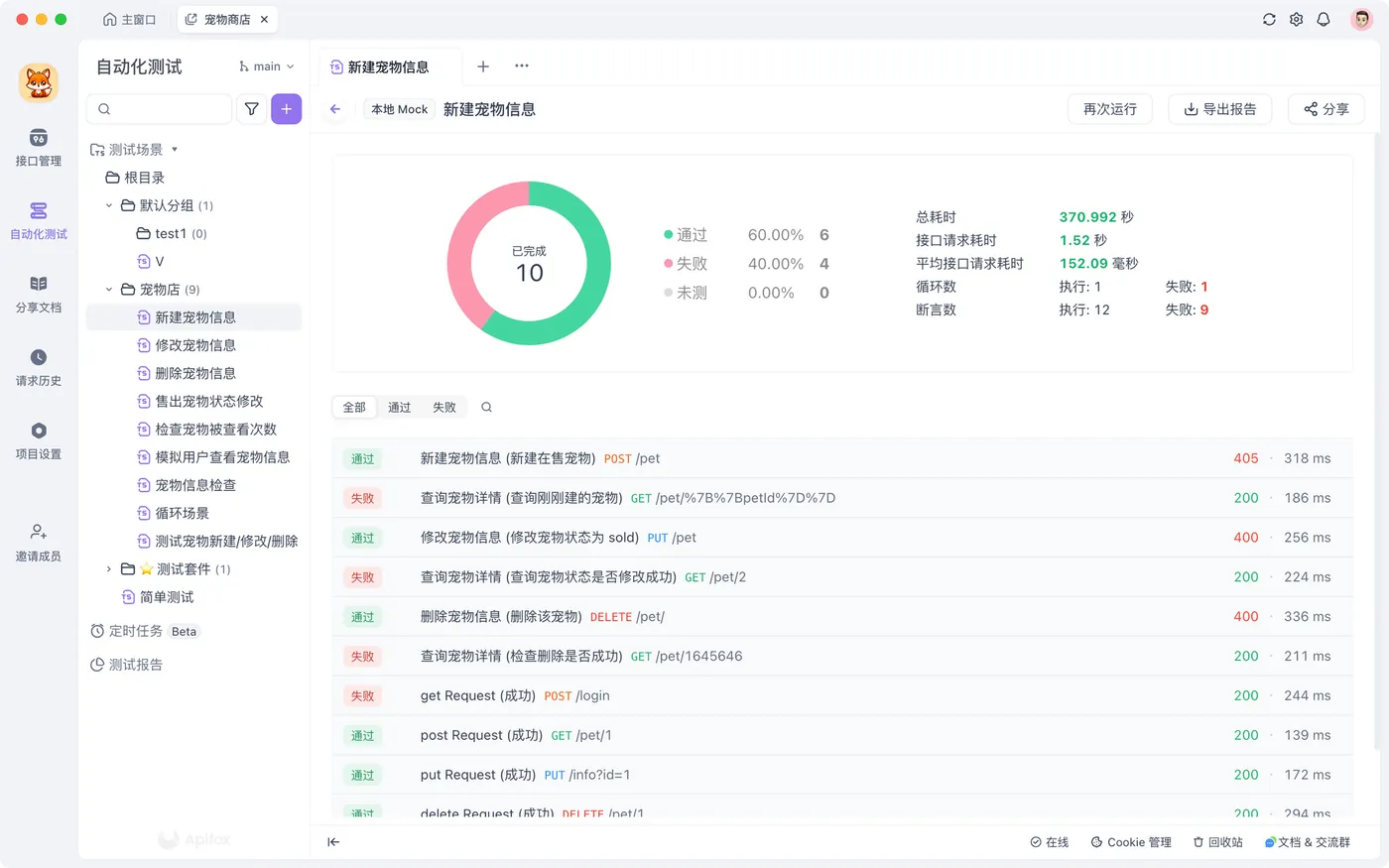
Task: Show 全部 results filter tab
Action: click(x=354, y=407)
